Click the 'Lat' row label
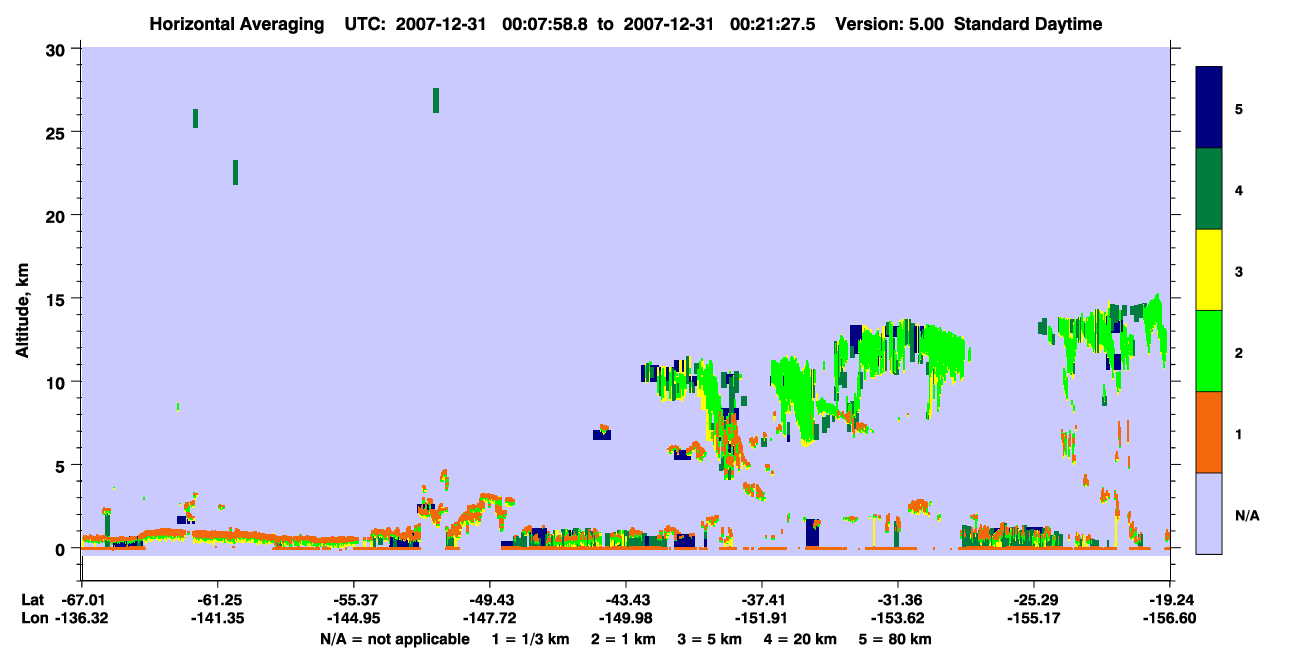The height and width of the screenshot is (667, 1300). [x=33, y=600]
